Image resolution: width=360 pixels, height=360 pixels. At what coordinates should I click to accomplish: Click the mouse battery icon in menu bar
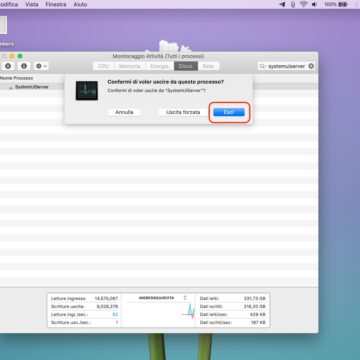point(293,4)
